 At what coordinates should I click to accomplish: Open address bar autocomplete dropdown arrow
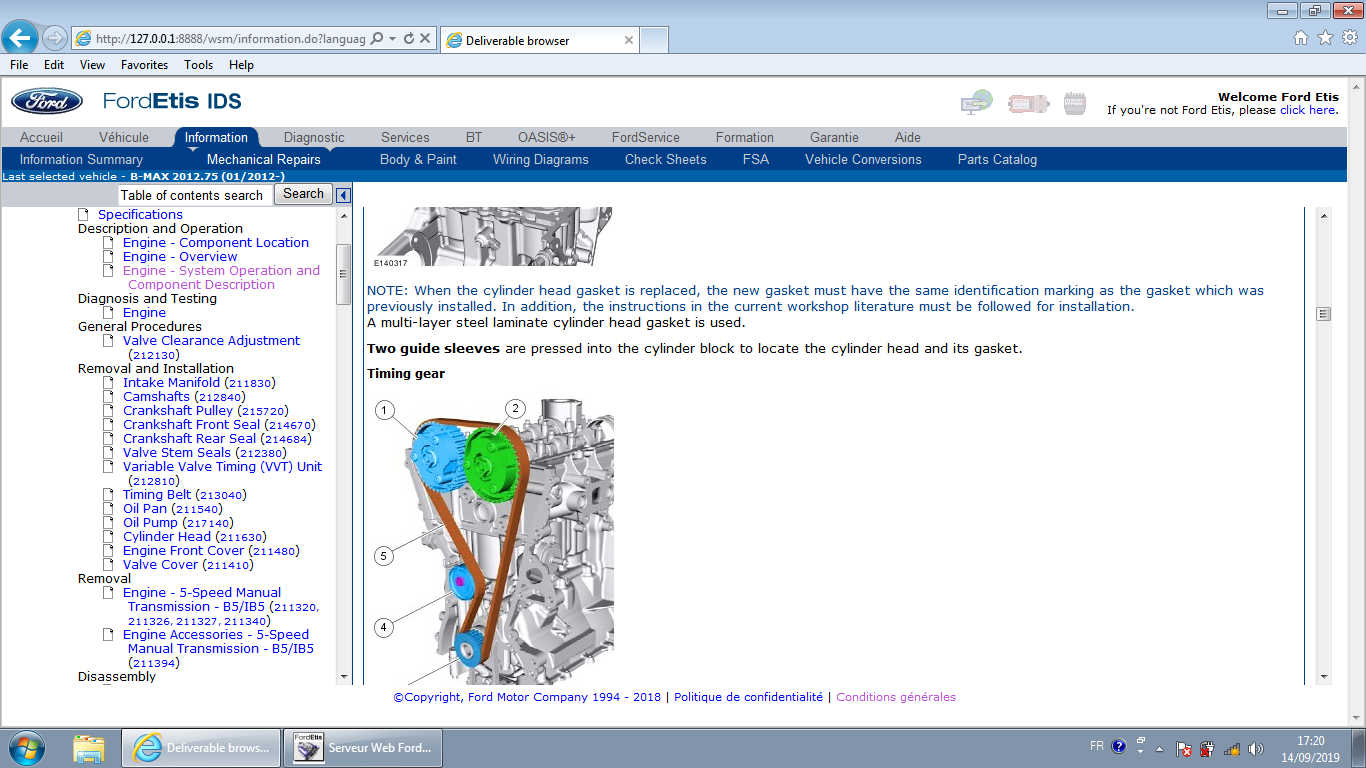coord(392,39)
